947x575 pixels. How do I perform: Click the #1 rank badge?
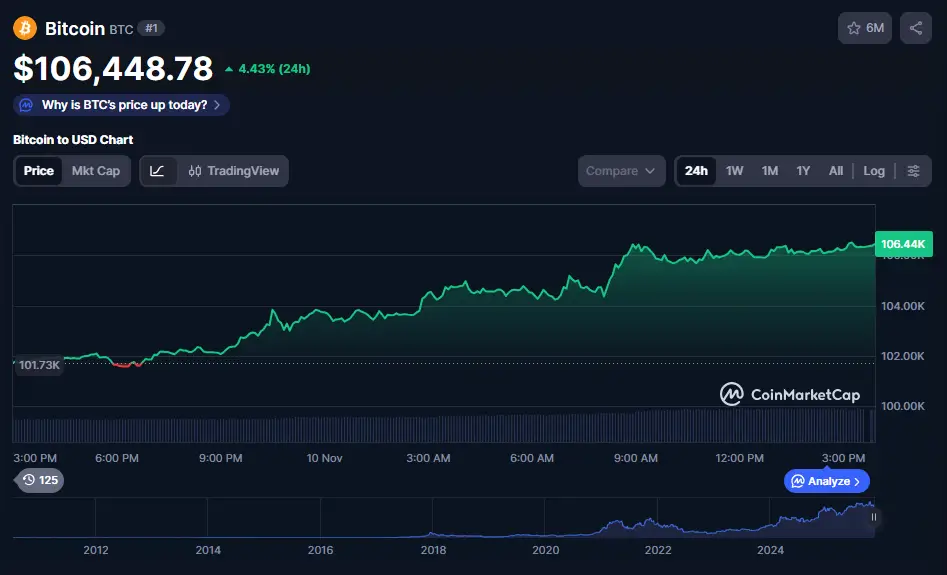coord(151,28)
